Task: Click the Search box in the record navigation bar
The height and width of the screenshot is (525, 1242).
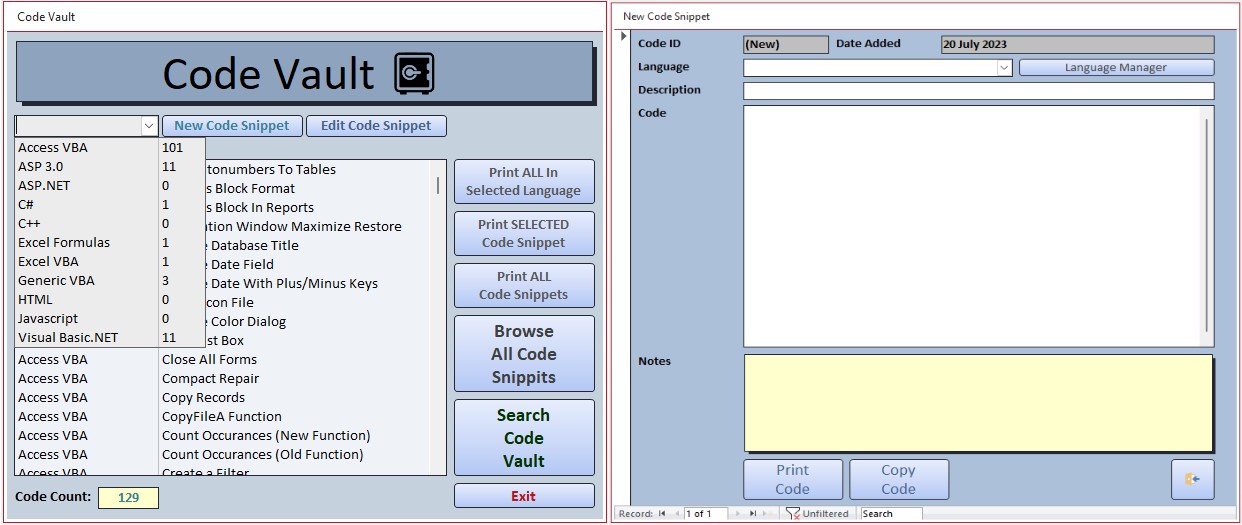Action: (891, 513)
